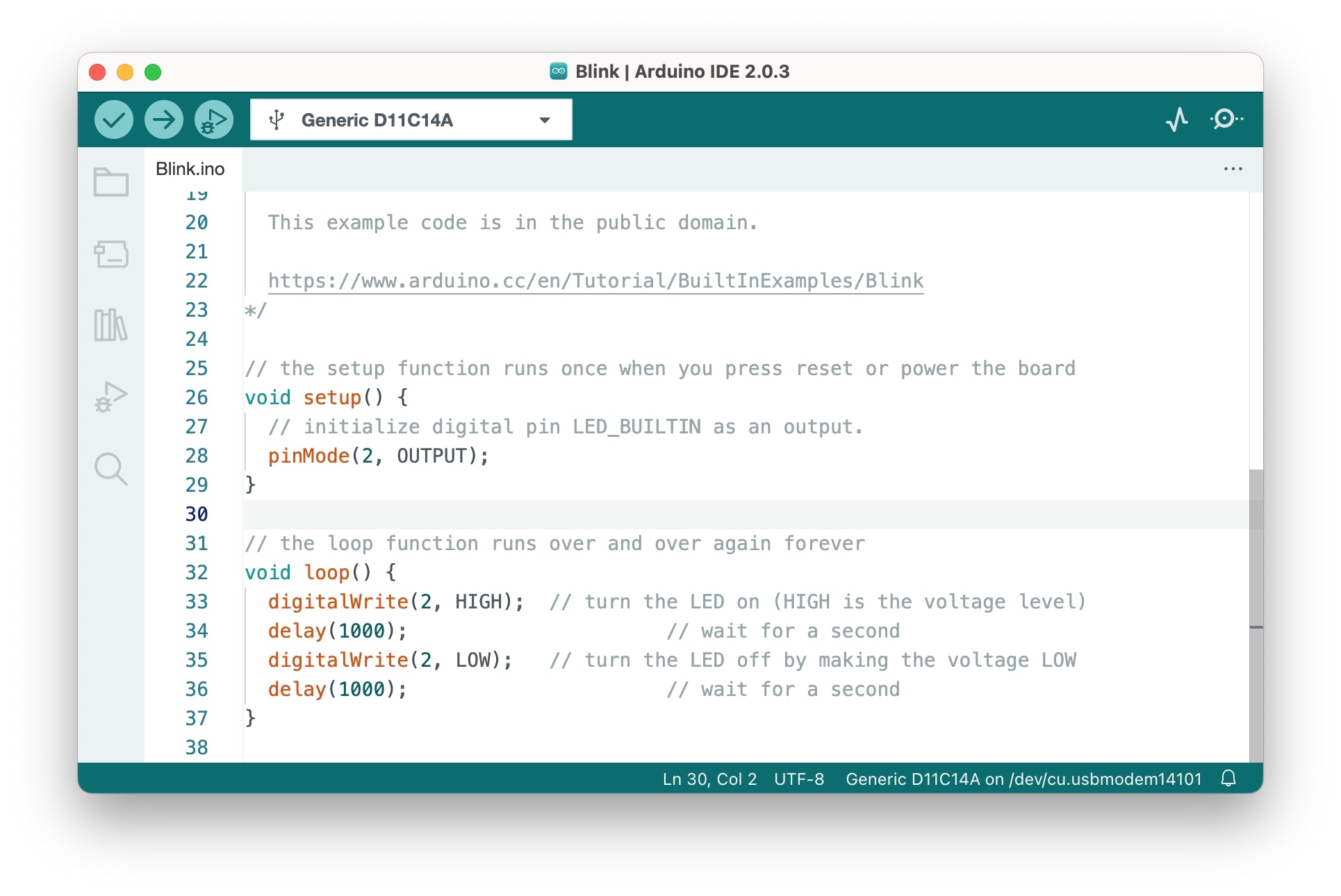
Task: Click the Arduino logo in the title bar
Action: point(558,72)
